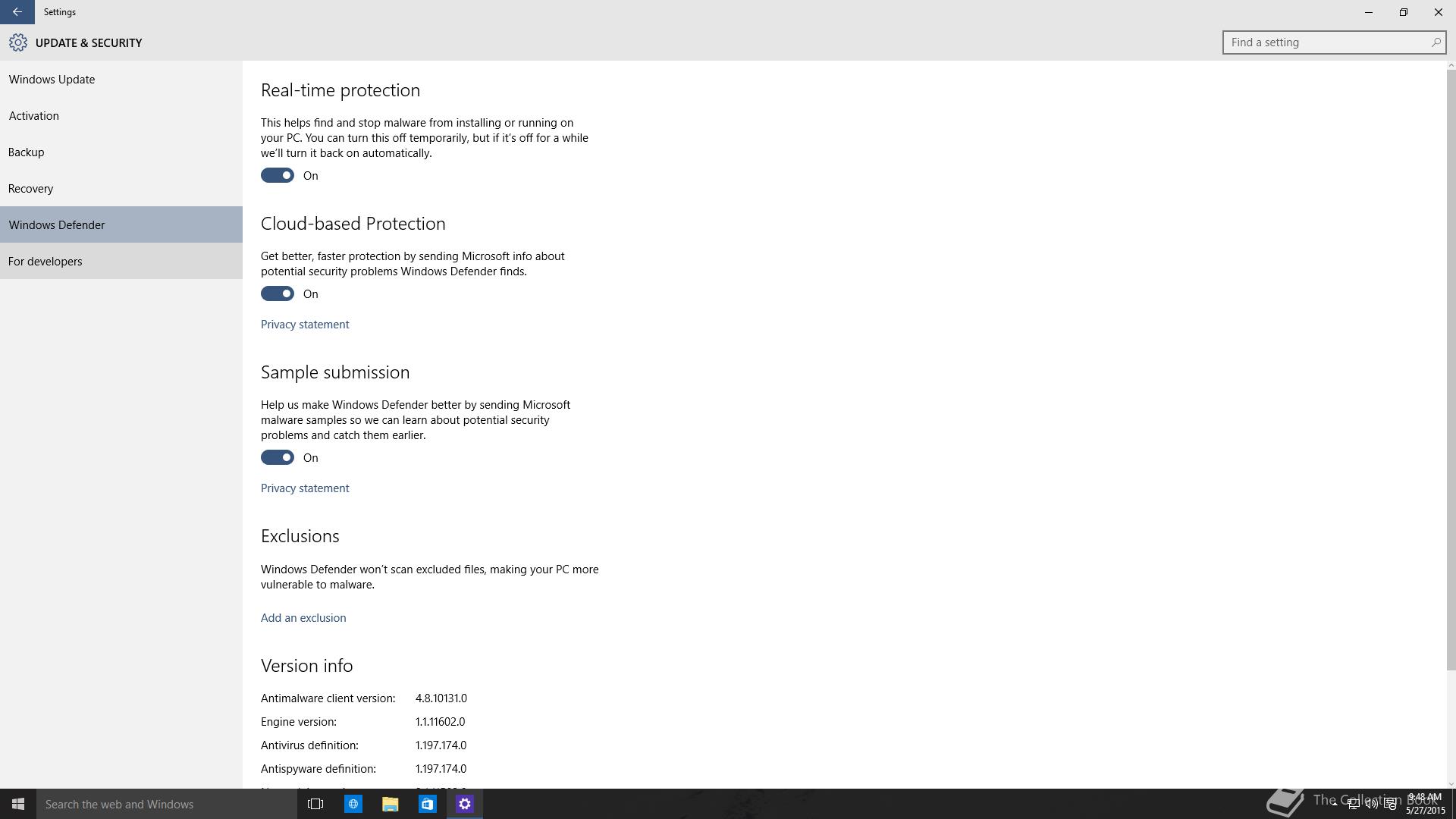1456x819 pixels.
Task: Go back using the Settings back arrow
Action: 17,12
